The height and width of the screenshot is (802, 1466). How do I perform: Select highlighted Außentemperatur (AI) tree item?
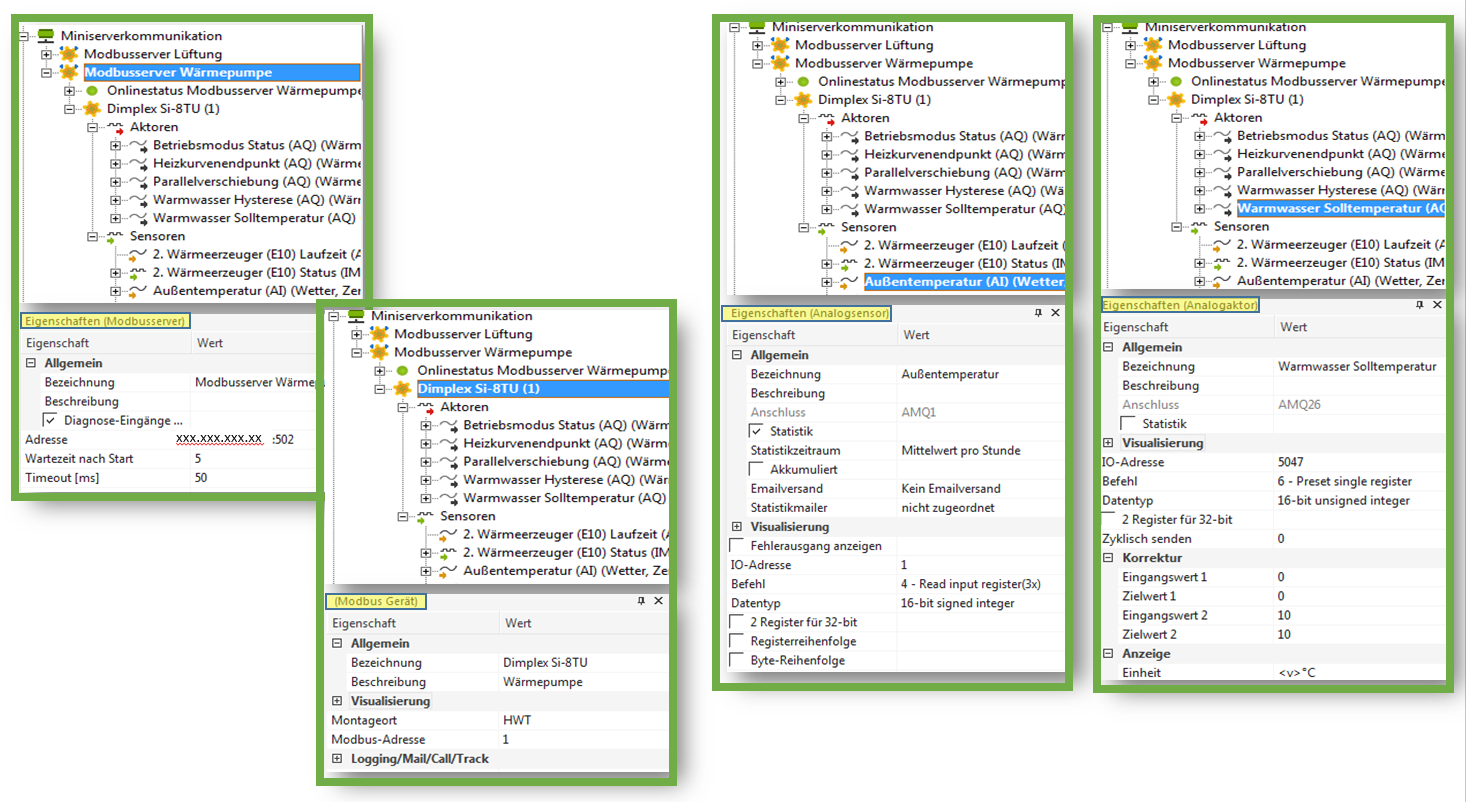[965, 282]
